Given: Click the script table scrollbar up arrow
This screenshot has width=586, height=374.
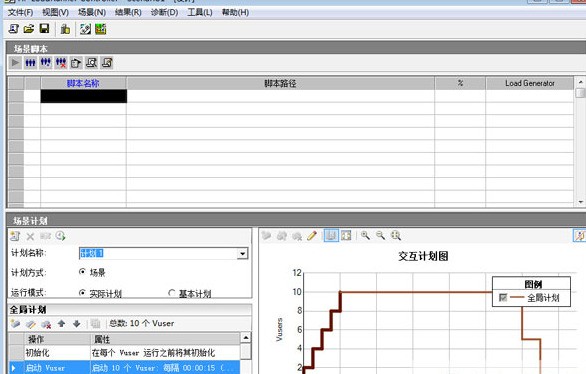Looking at the screenshot, I should (580, 82).
